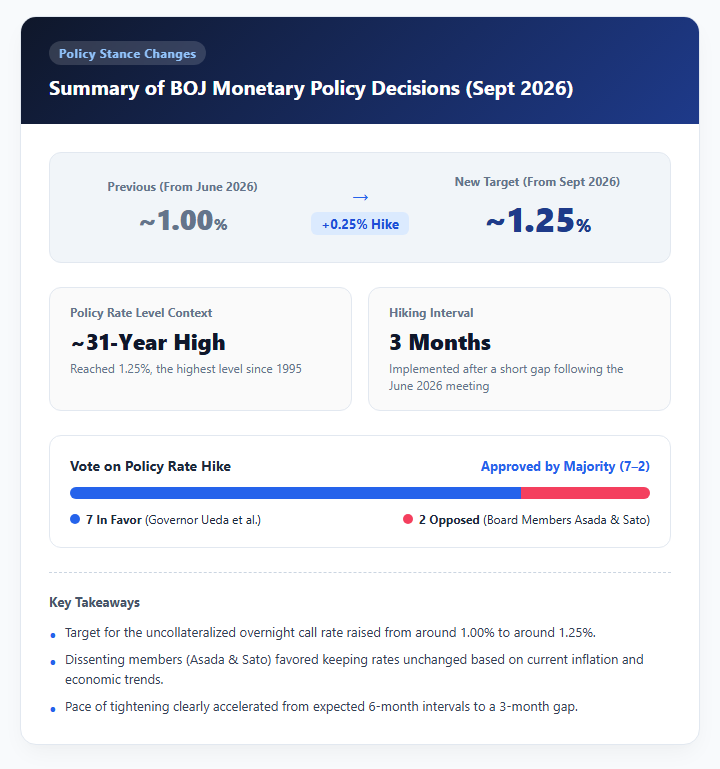The image size is (720, 769).
Task: Click the Vote on Policy Rate Hike title
Action: tap(150, 466)
